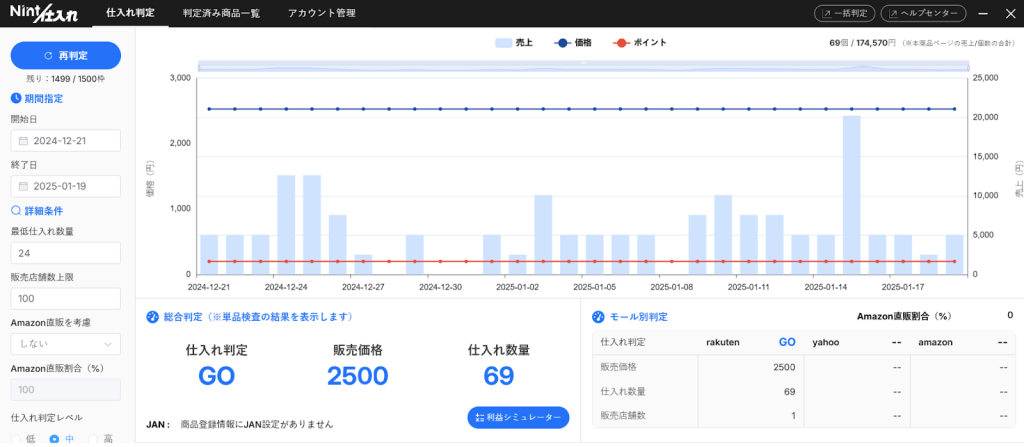Open the 利益シミュレーター button

(x=518, y=417)
